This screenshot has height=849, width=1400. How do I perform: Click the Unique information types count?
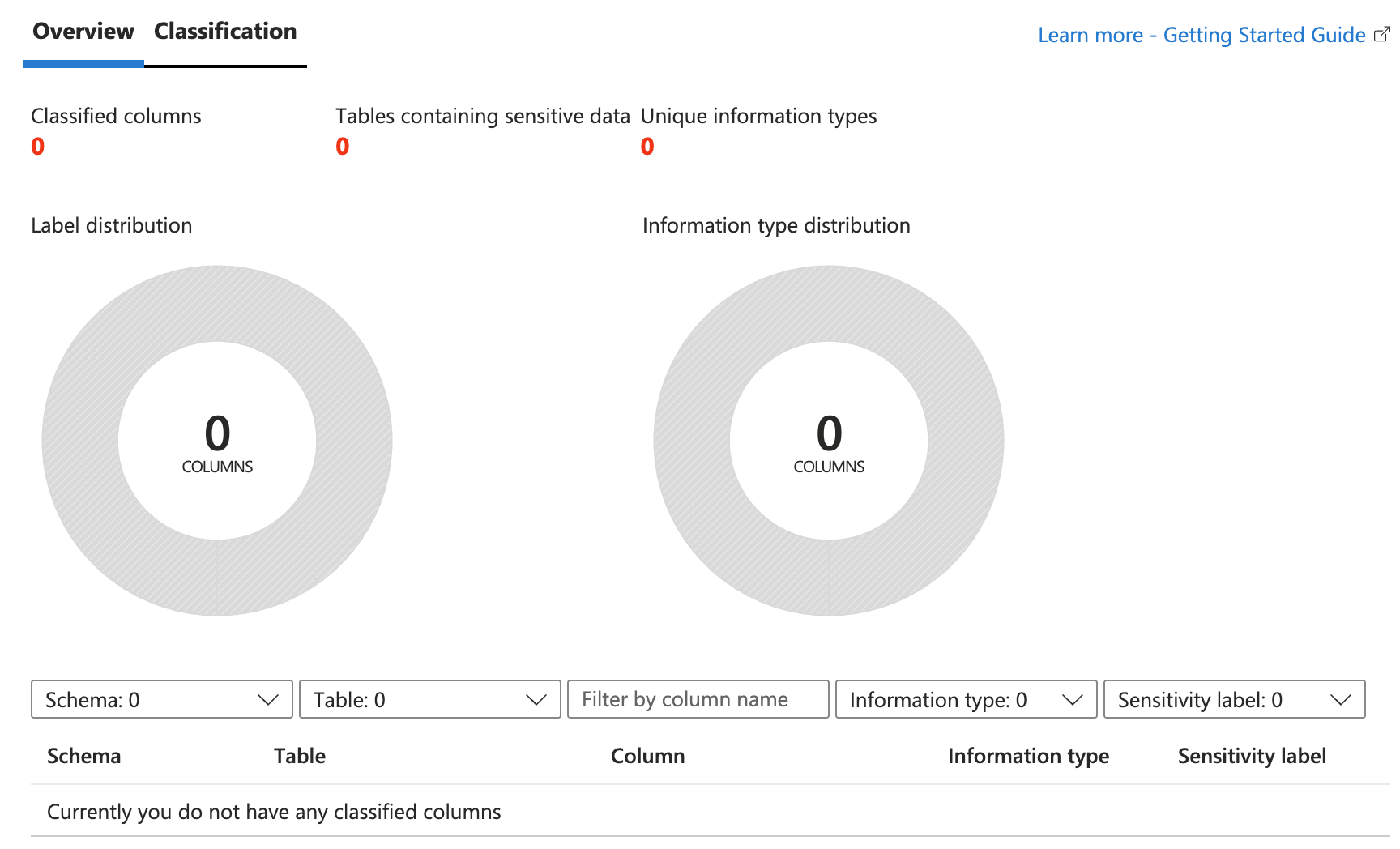pyautogui.click(x=647, y=147)
